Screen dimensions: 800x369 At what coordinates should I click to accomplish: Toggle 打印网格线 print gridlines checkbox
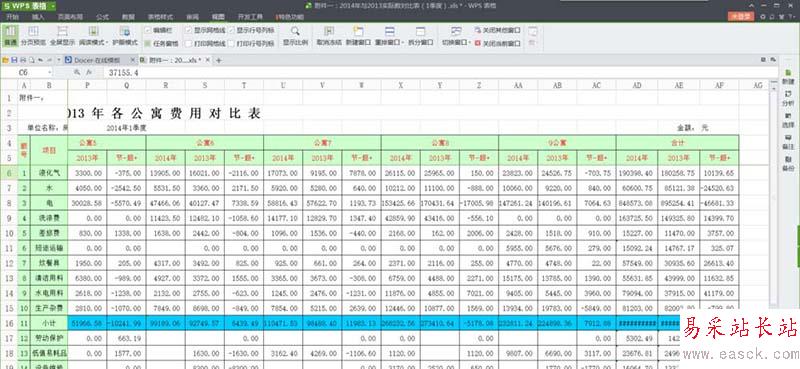[188, 43]
